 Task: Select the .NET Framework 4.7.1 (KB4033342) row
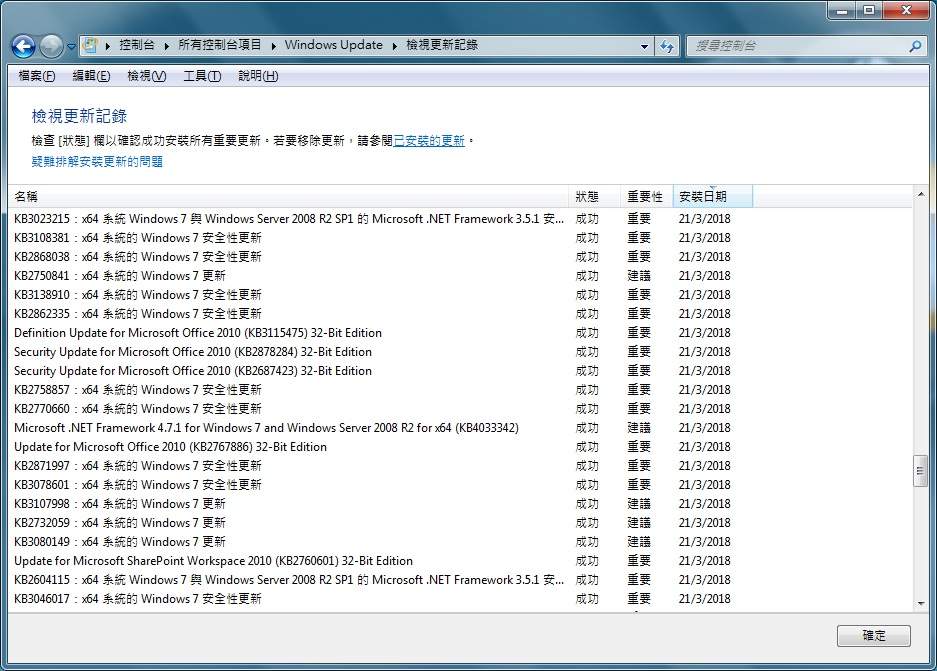pyautogui.click(x=460, y=428)
